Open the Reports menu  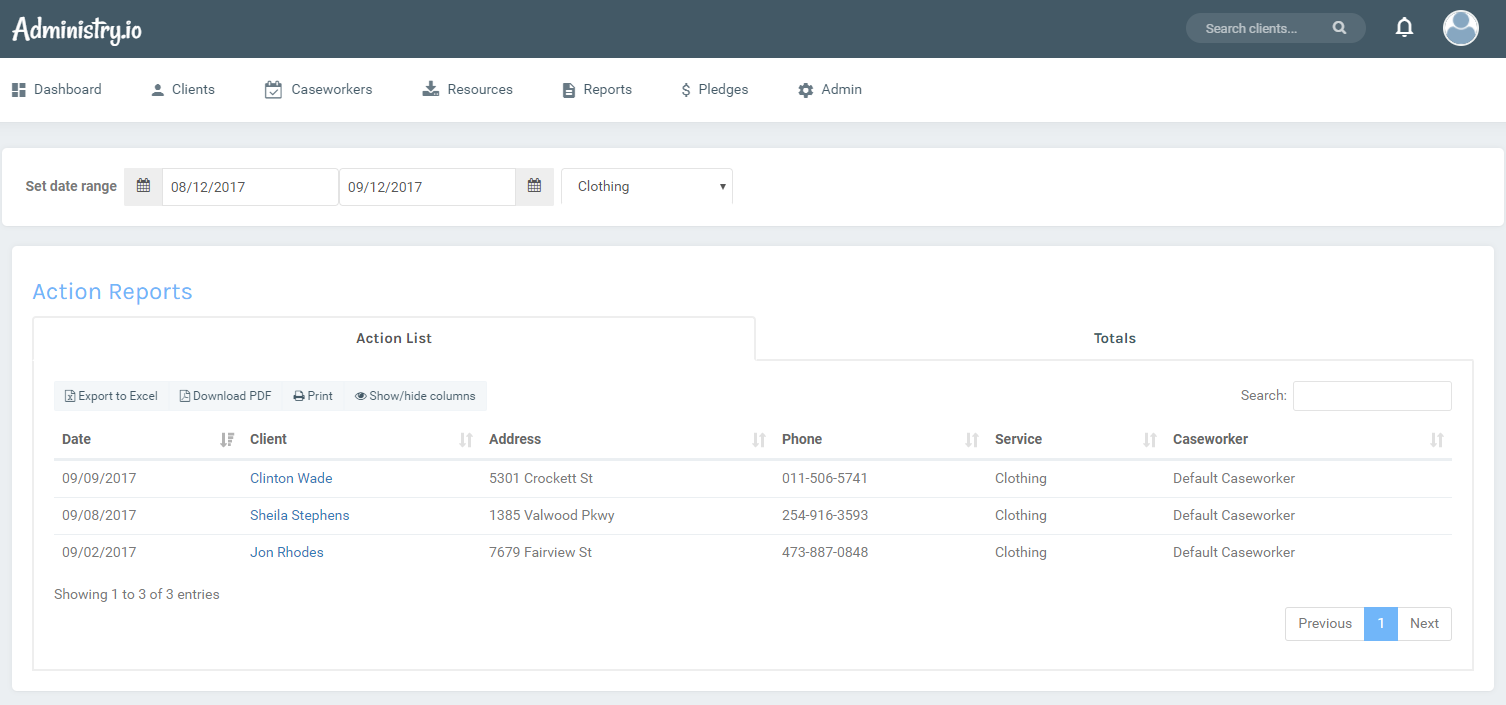click(597, 90)
